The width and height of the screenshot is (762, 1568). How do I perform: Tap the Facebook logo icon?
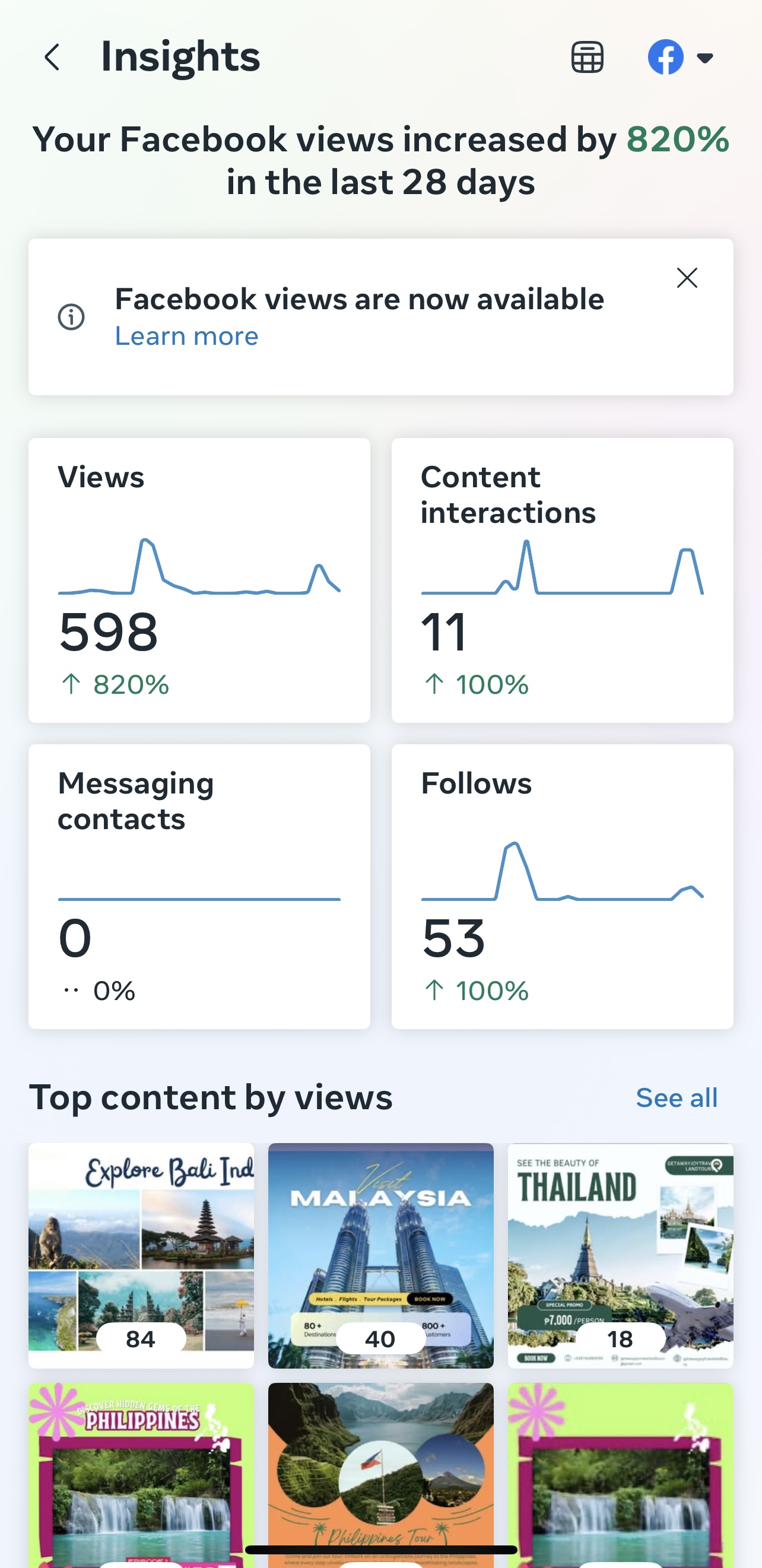point(665,58)
